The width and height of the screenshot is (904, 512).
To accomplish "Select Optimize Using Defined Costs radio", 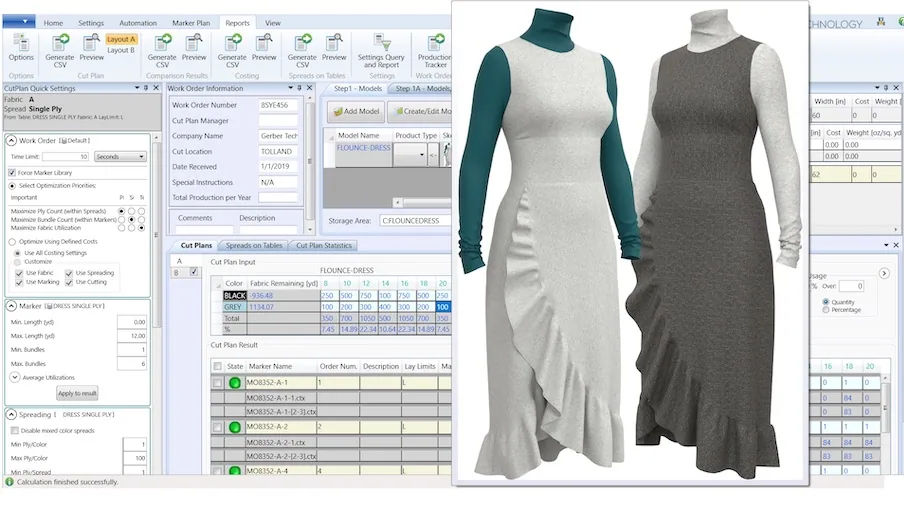I will (x=12, y=242).
